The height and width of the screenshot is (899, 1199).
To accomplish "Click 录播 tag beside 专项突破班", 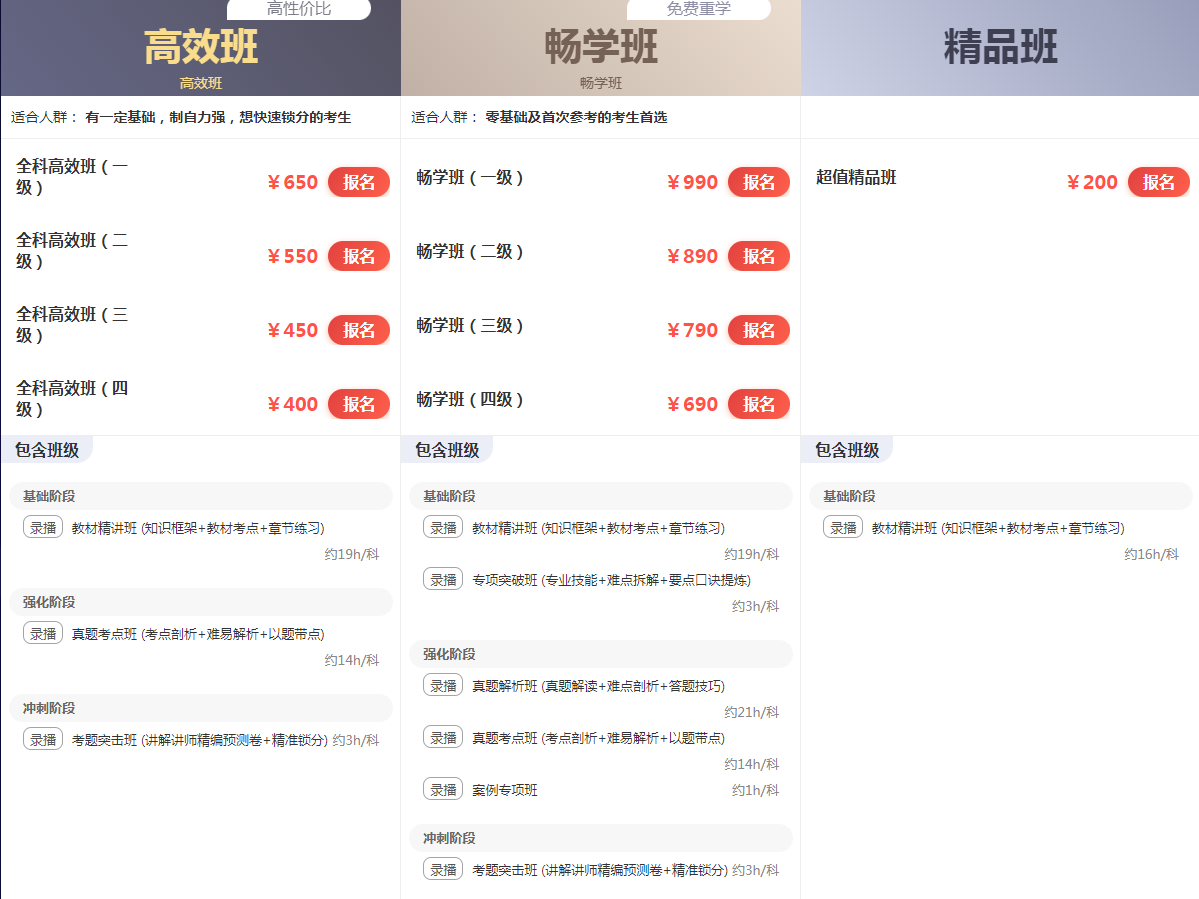I will point(444,580).
